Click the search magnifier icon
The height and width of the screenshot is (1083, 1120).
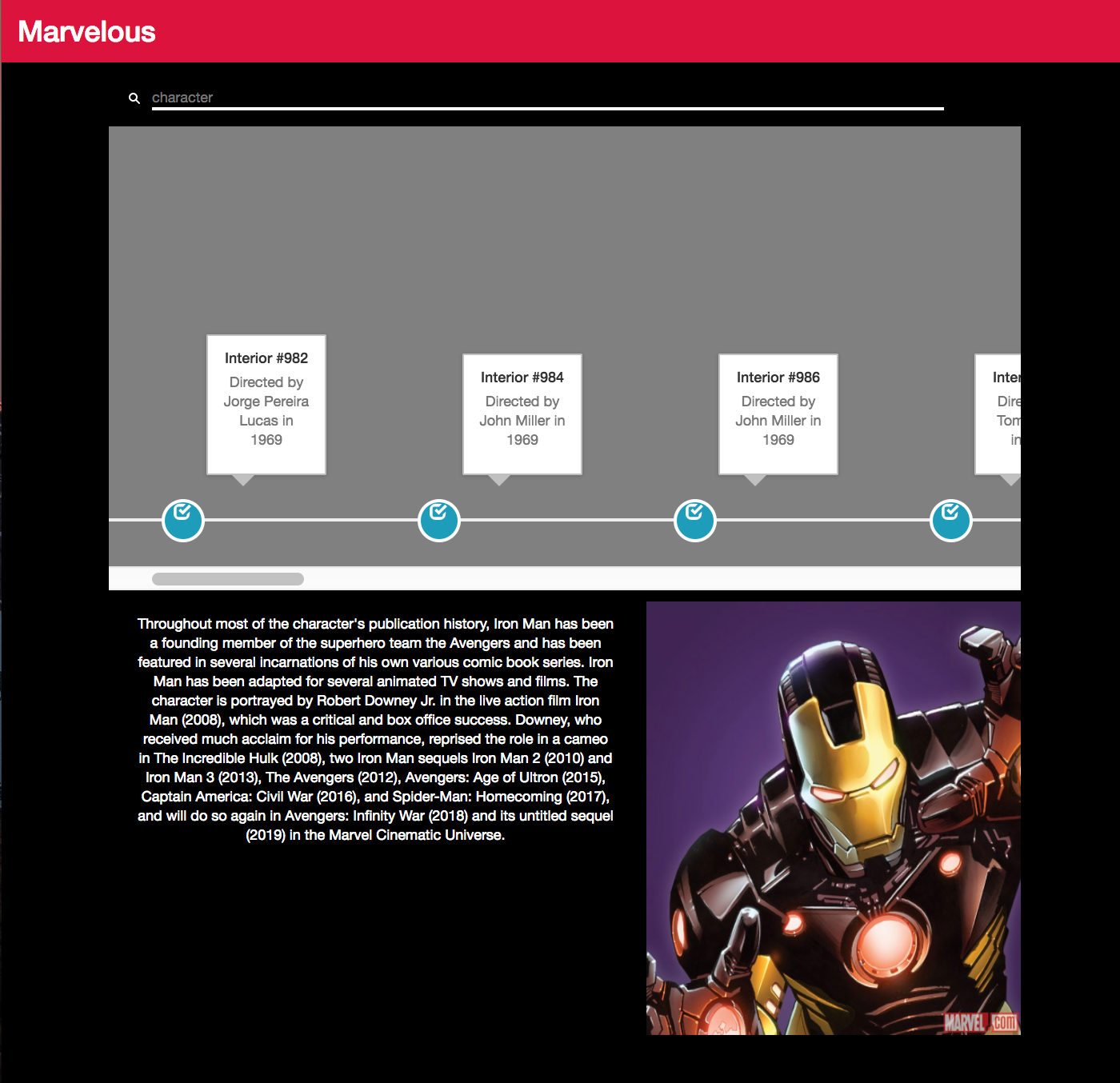134,98
